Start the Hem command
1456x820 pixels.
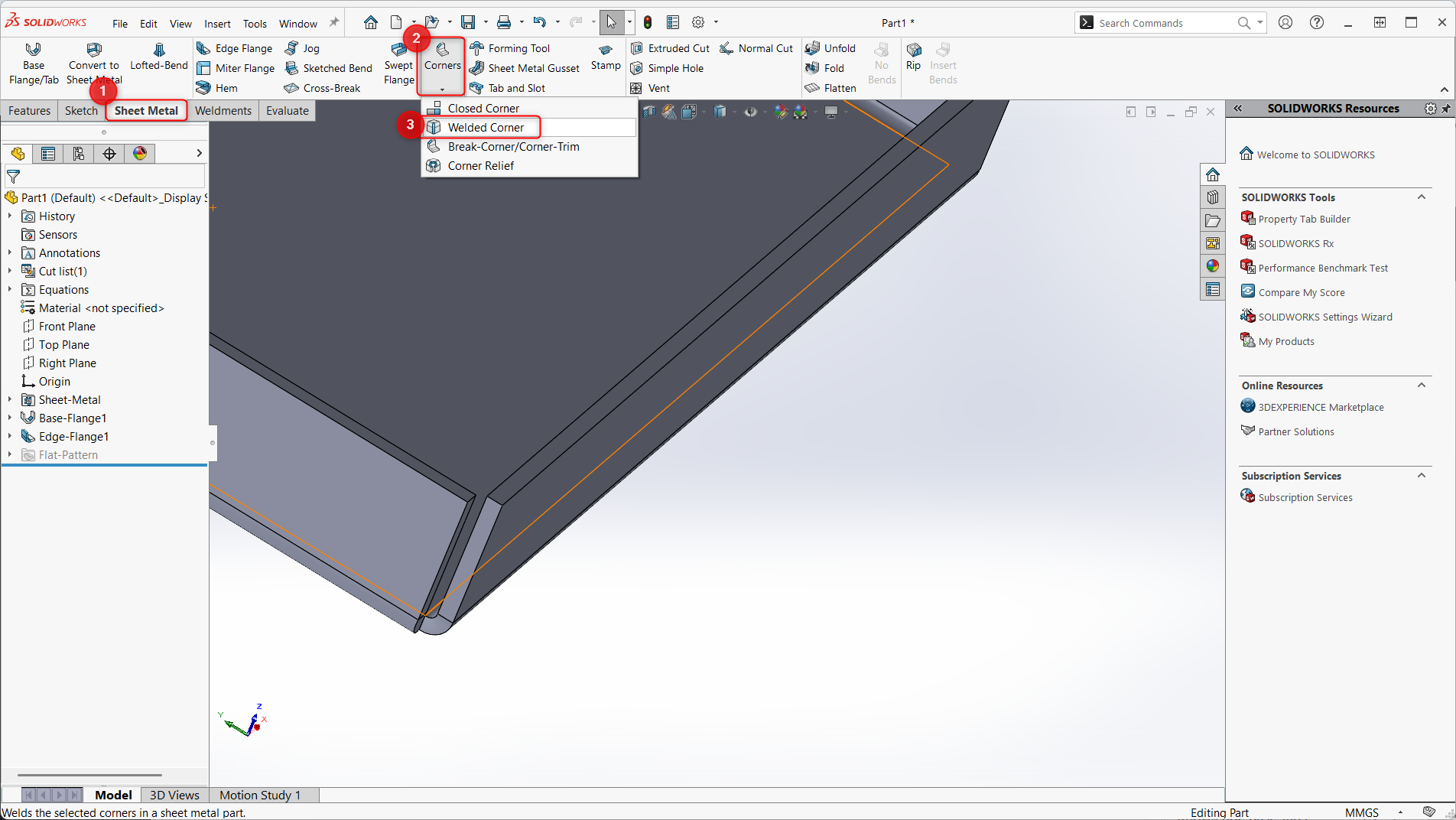[x=217, y=88]
